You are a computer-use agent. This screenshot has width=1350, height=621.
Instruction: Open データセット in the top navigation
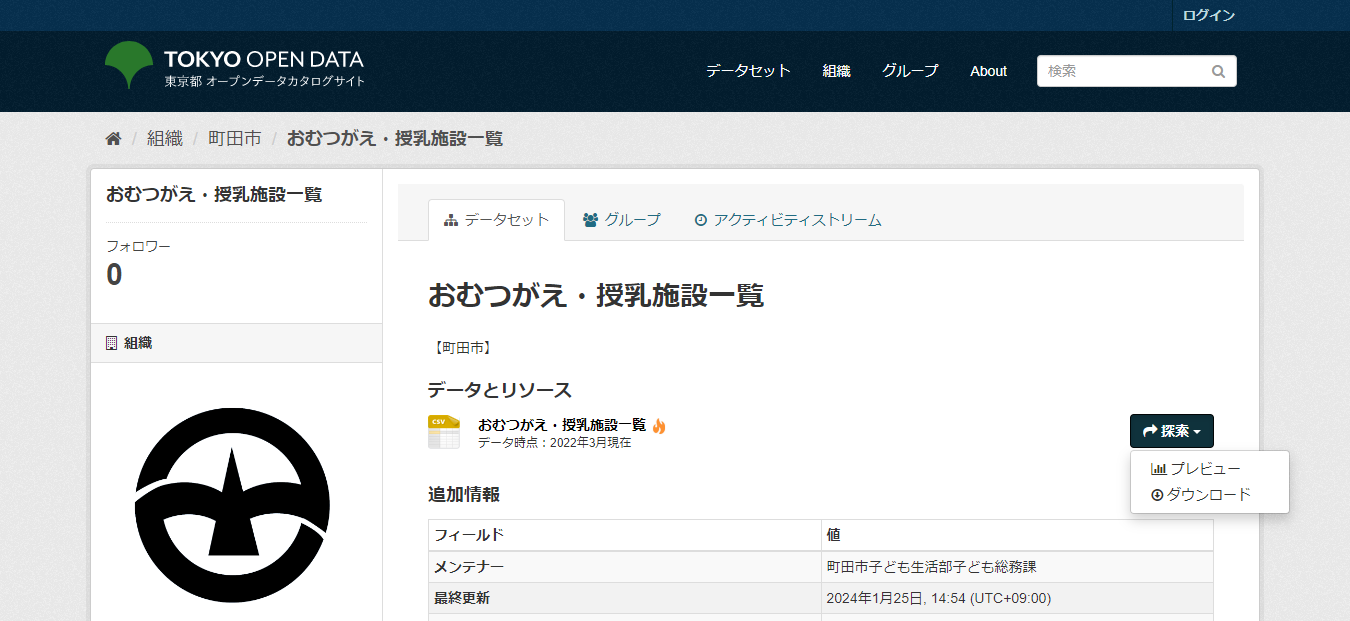tap(748, 71)
